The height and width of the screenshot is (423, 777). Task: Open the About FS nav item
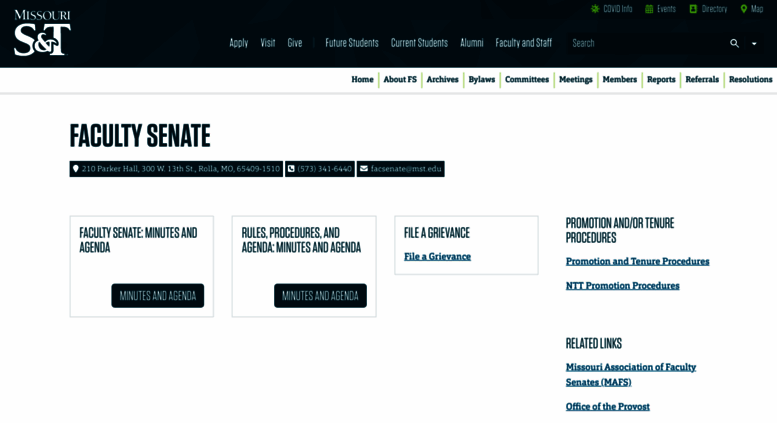pyautogui.click(x=400, y=79)
